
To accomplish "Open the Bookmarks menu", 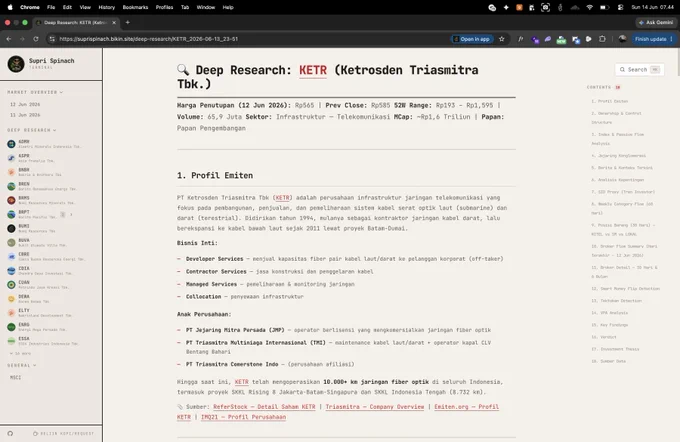I will pos(135,7).
